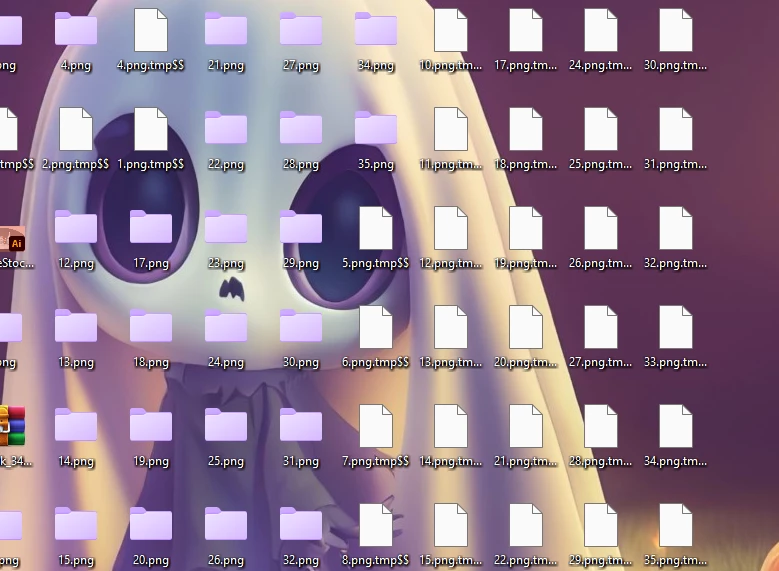
Task: Select the 11.png.tm... file
Action: (x=451, y=129)
